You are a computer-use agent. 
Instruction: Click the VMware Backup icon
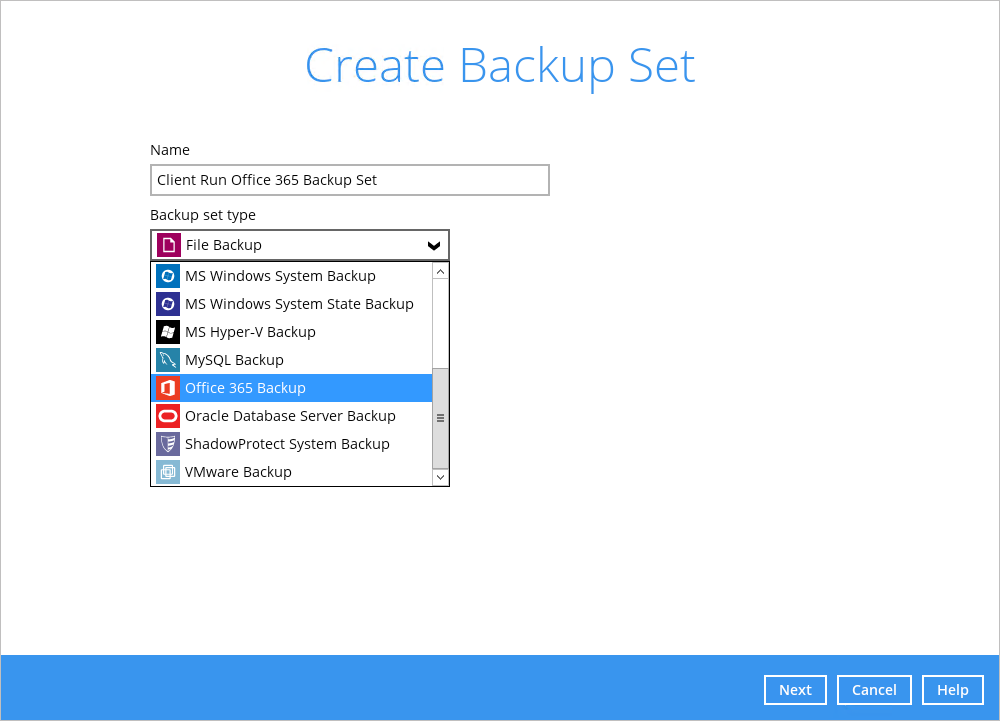pos(168,472)
